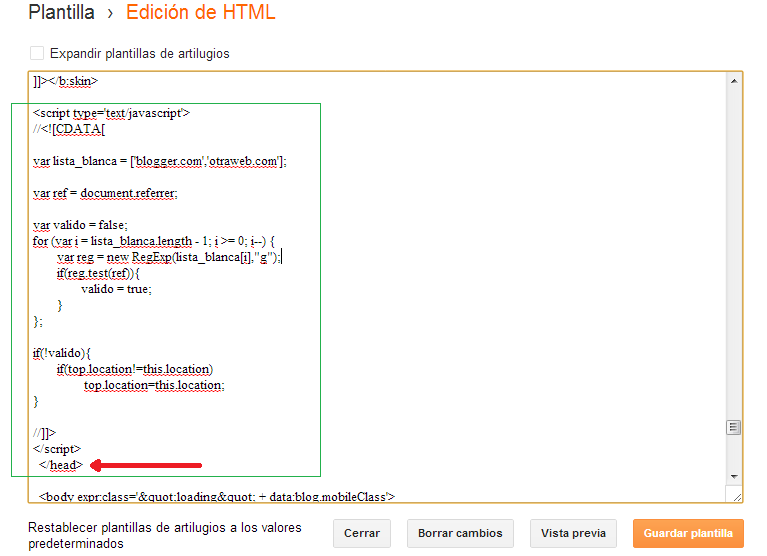Save with Guardar plantilla button
767x556 pixels.
point(688,533)
